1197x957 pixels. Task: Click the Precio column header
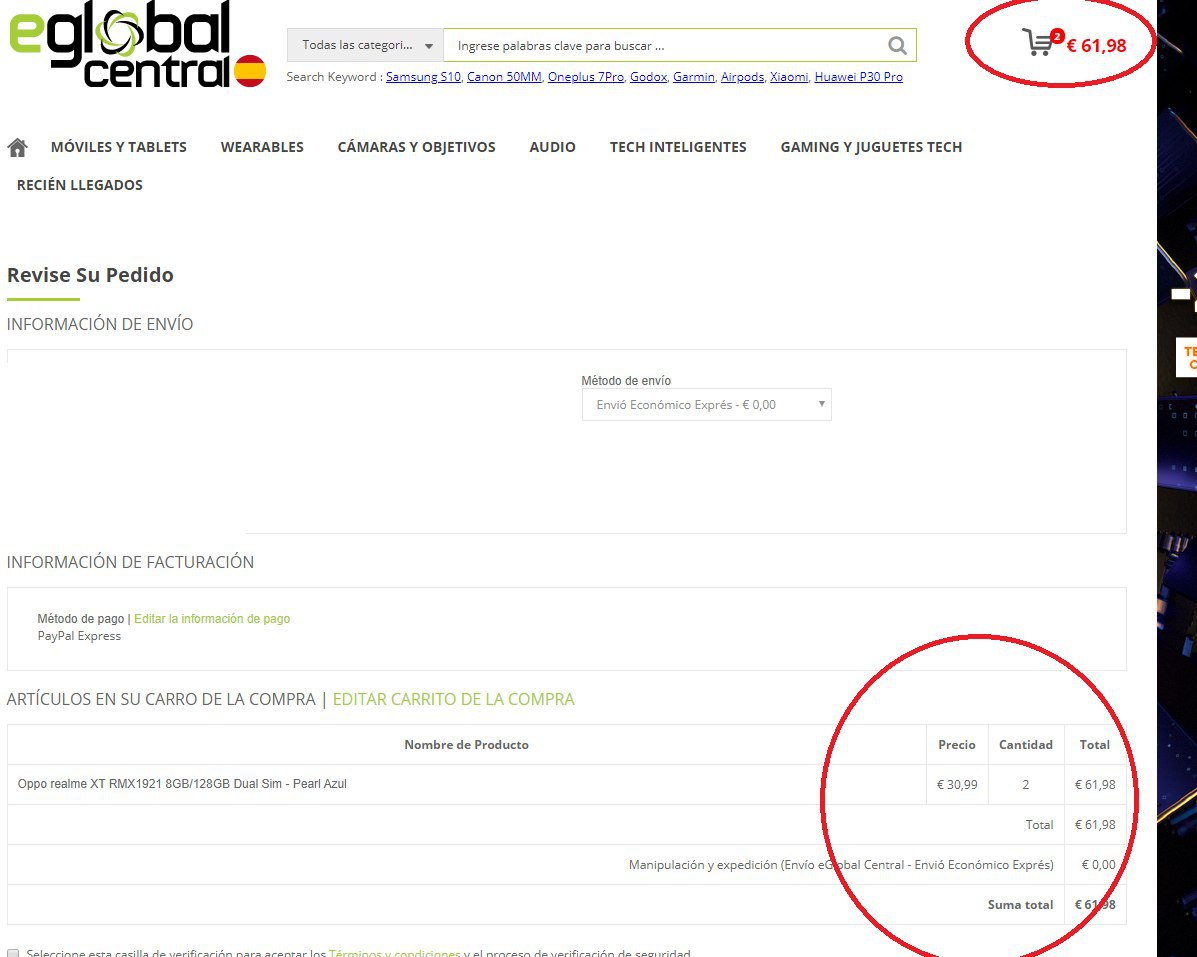pyautogui.click(x=957, y=745)
